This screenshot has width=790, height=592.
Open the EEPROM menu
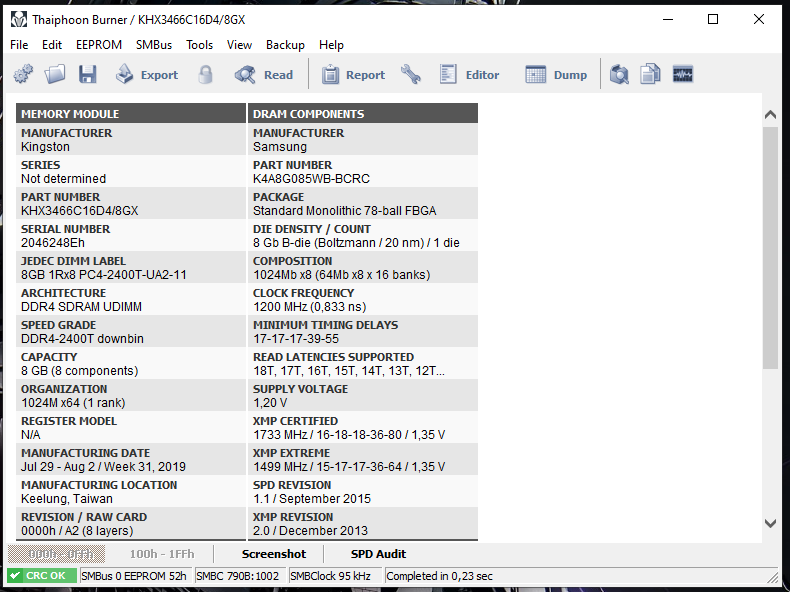point(99,45)
